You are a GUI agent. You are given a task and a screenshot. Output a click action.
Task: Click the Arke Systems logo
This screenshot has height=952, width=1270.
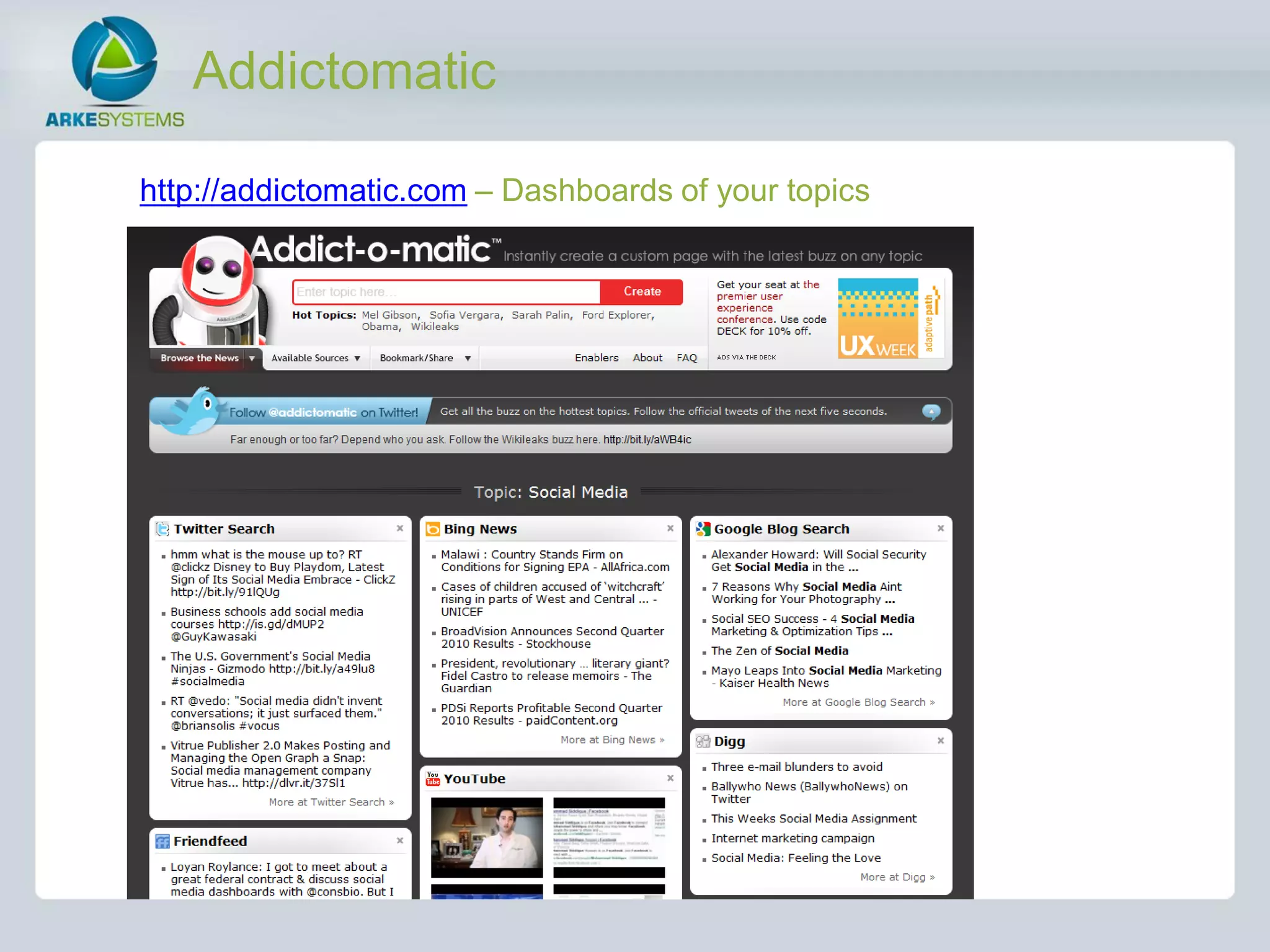click(115, 72)
